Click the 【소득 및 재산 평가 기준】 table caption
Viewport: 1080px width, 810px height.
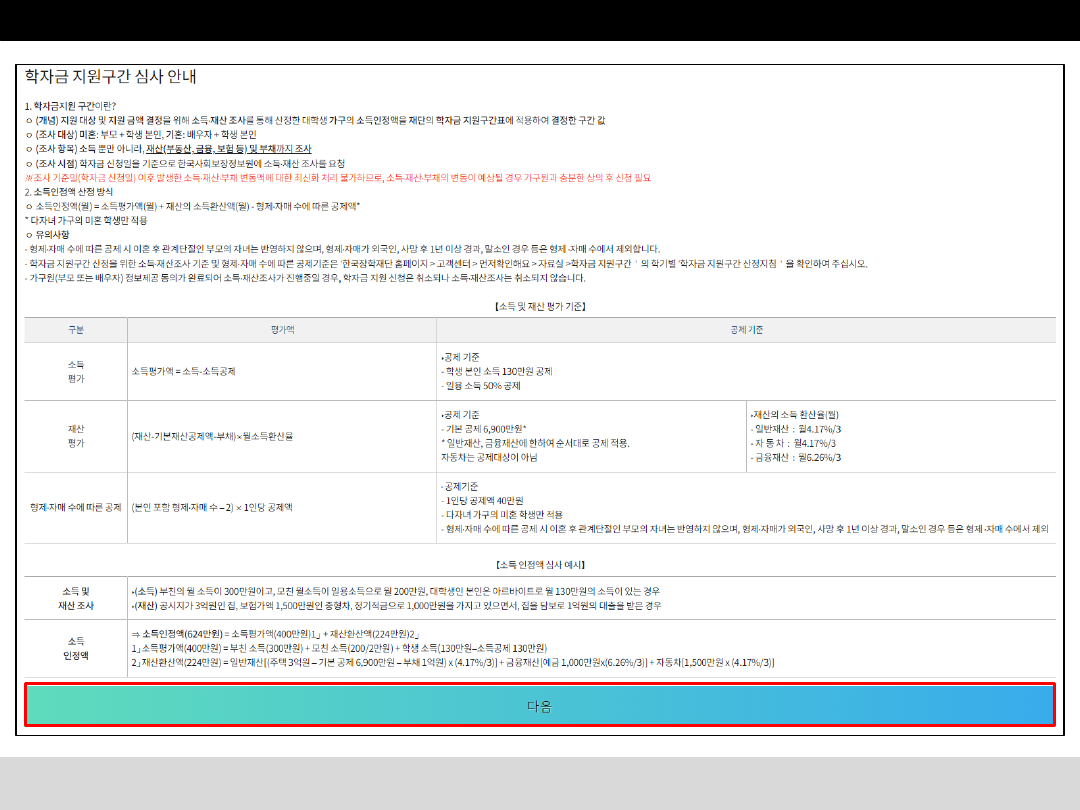click(x=540, y=306)
